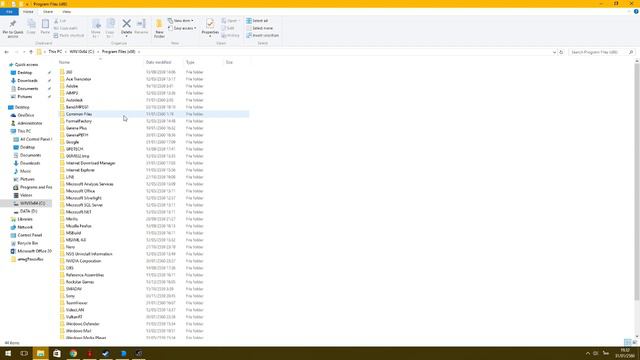Open the Share ribbon tab
This screenshot has height=360, width=640.
coord(48,12)
